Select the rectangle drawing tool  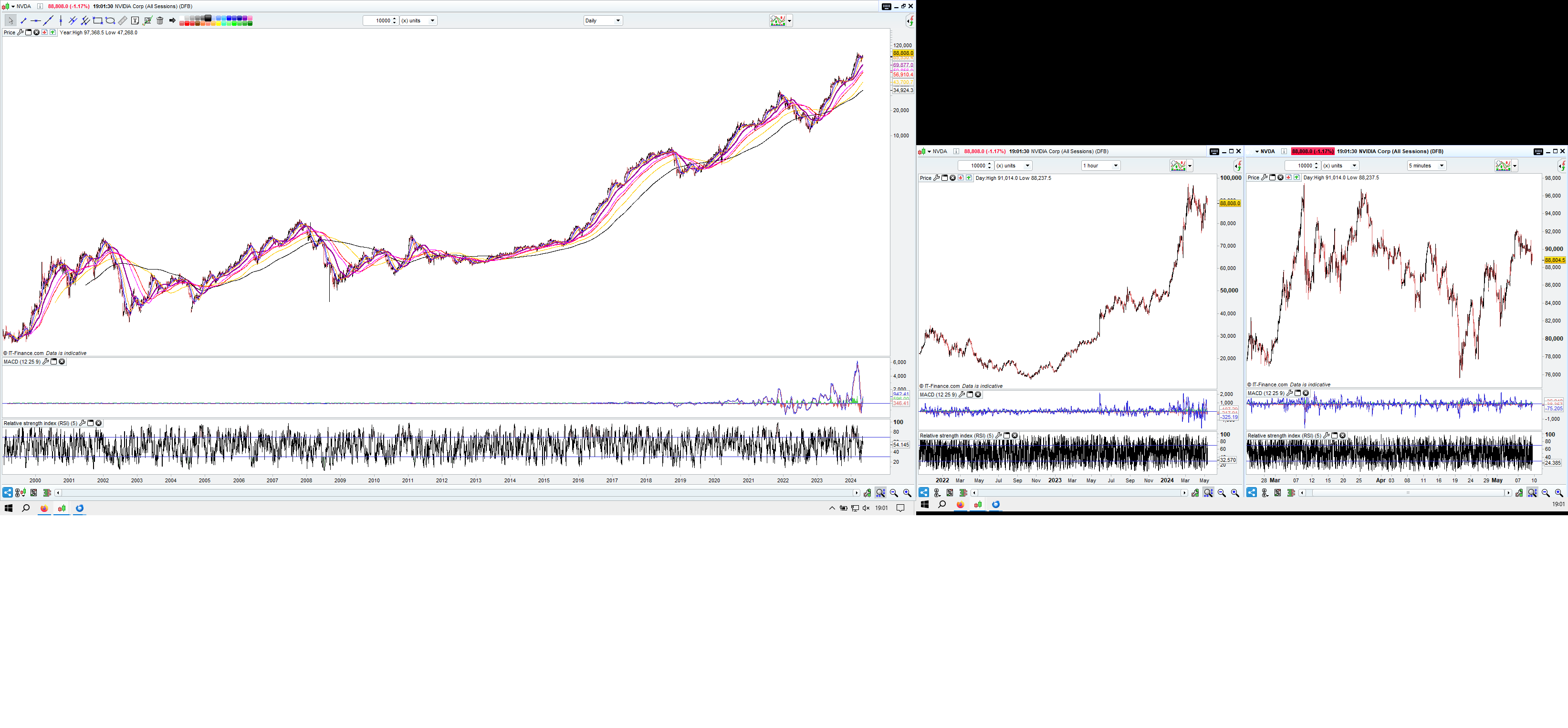pyautogui.click(x=97, y=21)
